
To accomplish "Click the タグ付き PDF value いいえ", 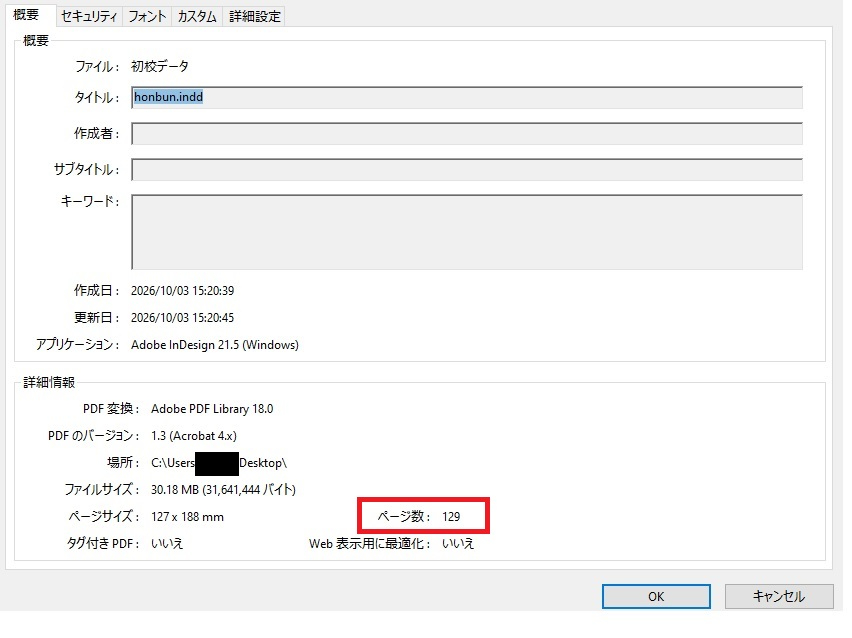I will pyautogui.click(x=167, y=543).
